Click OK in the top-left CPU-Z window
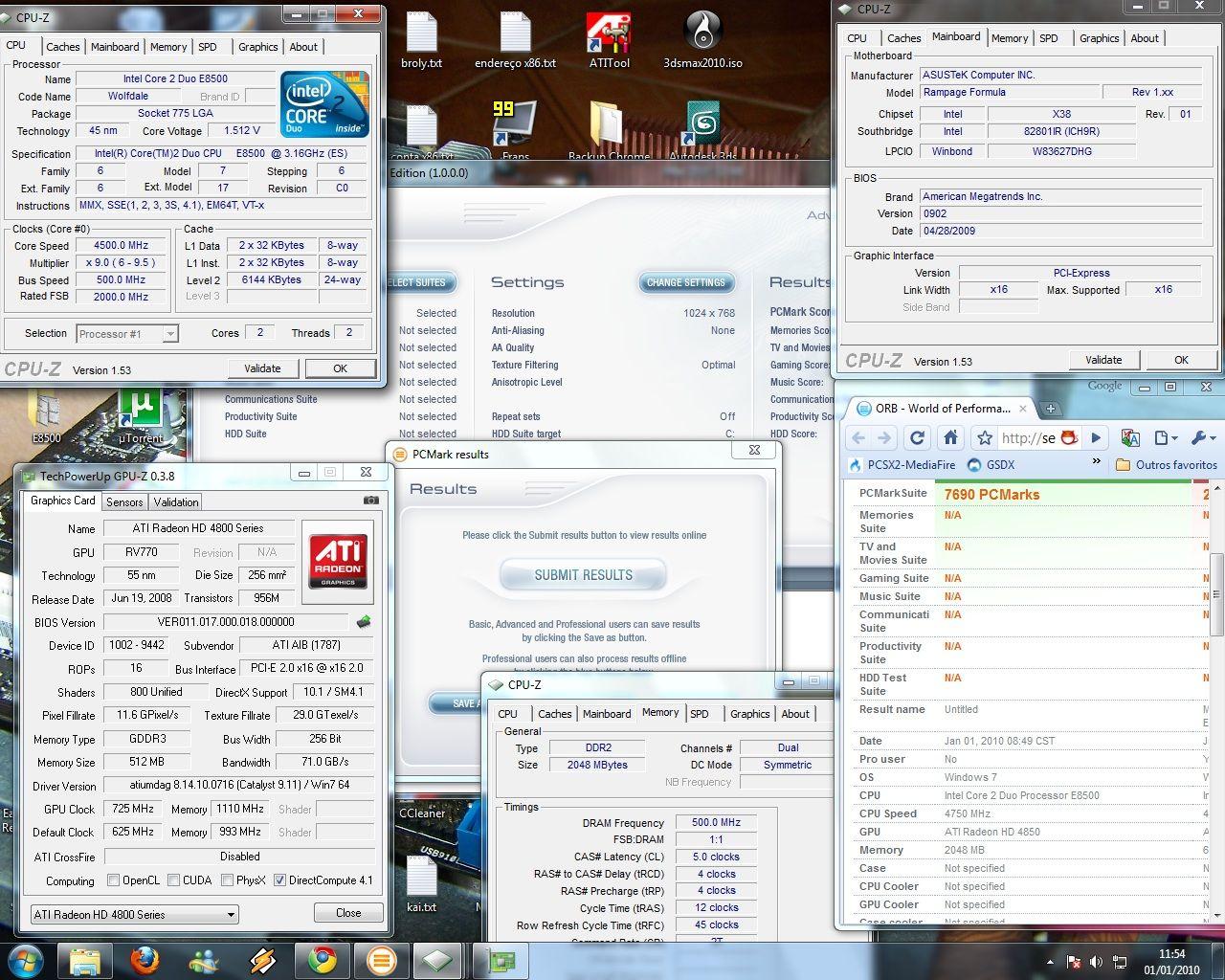 340,368
